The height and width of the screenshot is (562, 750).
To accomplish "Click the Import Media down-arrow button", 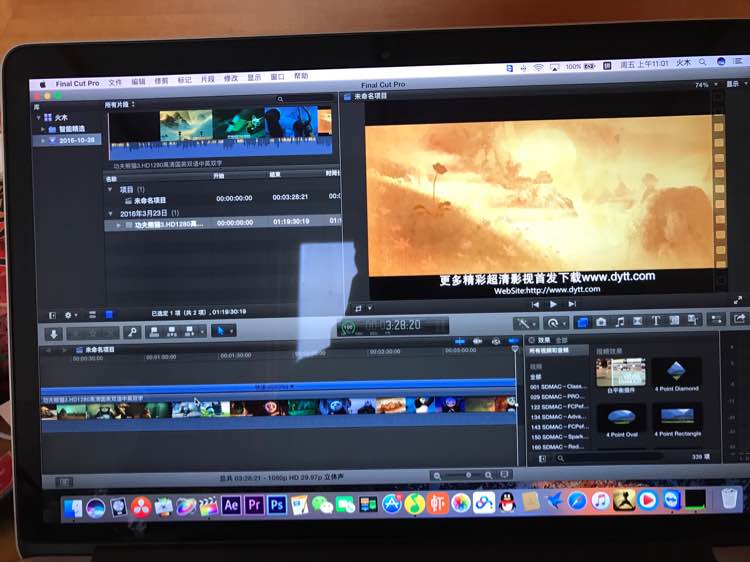I will [x=54, y=334].
